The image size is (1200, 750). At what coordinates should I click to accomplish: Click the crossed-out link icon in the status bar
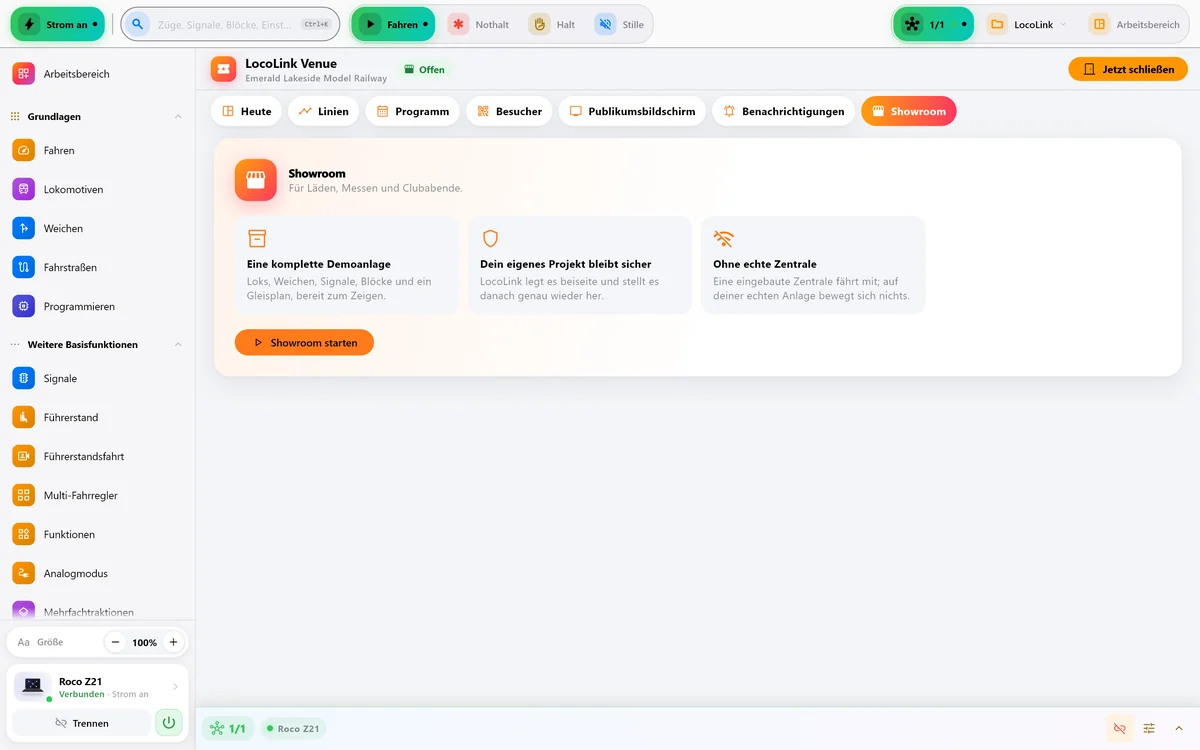point(1119,728)
